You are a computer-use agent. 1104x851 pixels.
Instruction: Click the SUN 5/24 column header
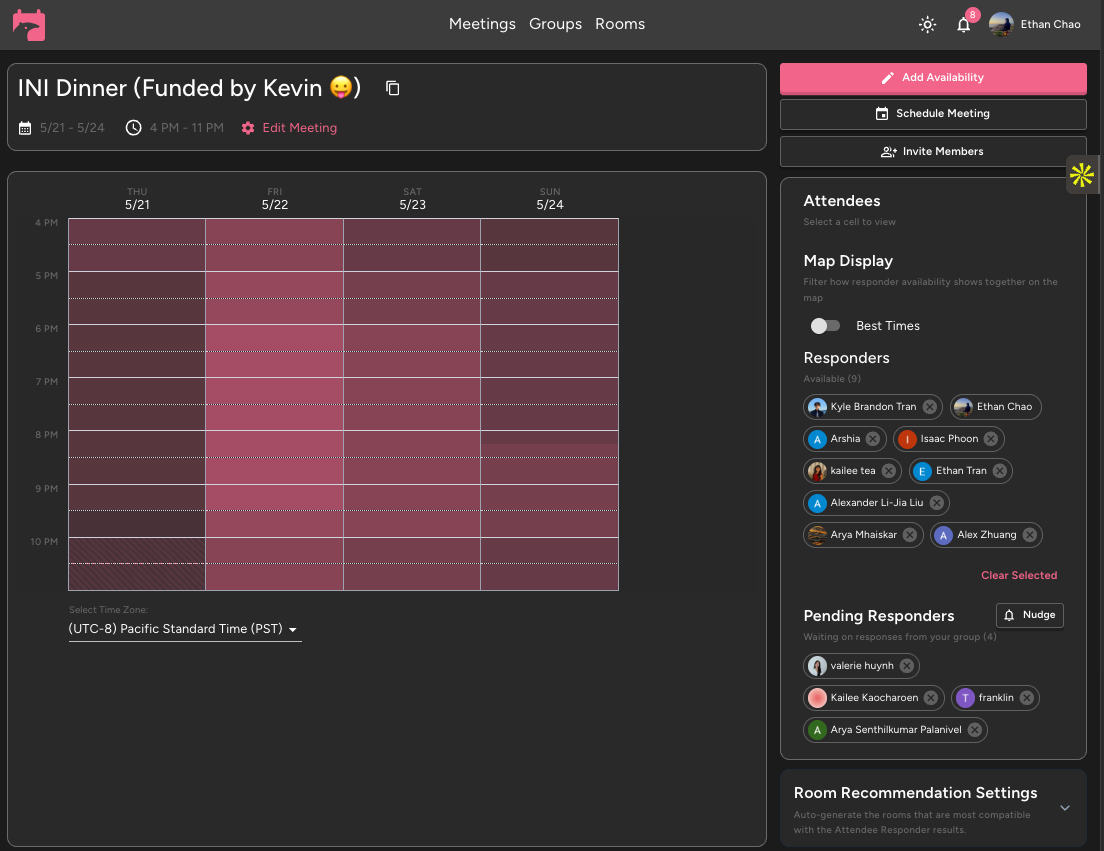[x=550, y=199]
